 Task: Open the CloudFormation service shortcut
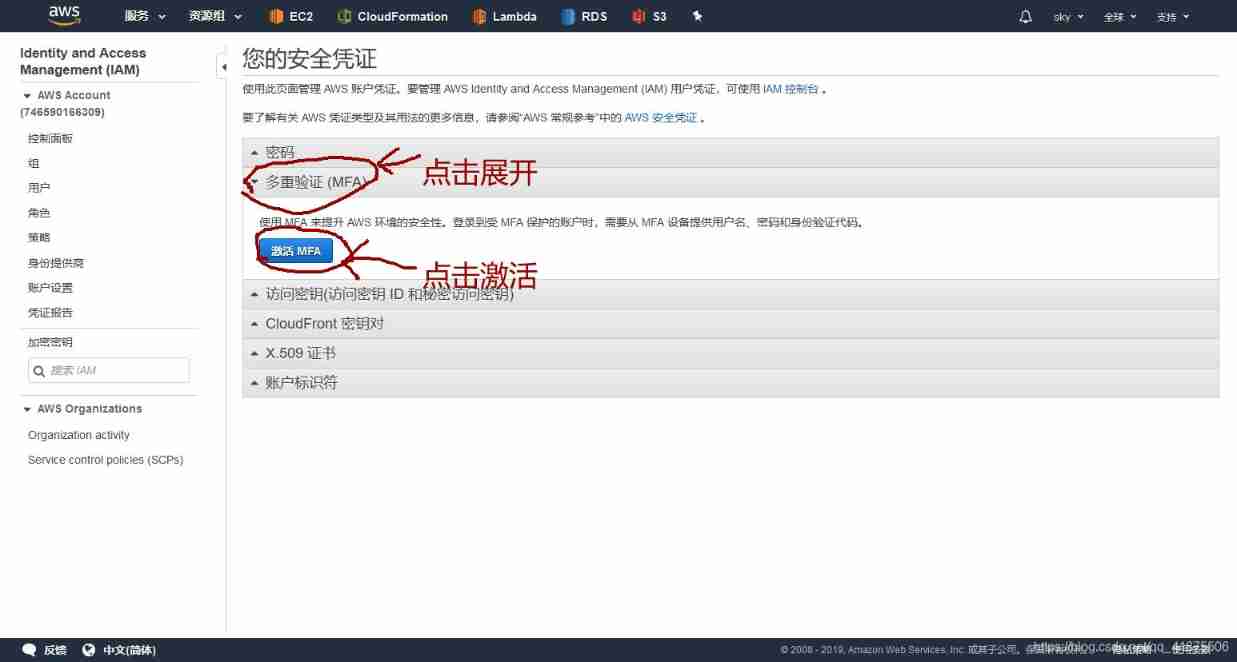pyautogui.click(x=392, y=17)
